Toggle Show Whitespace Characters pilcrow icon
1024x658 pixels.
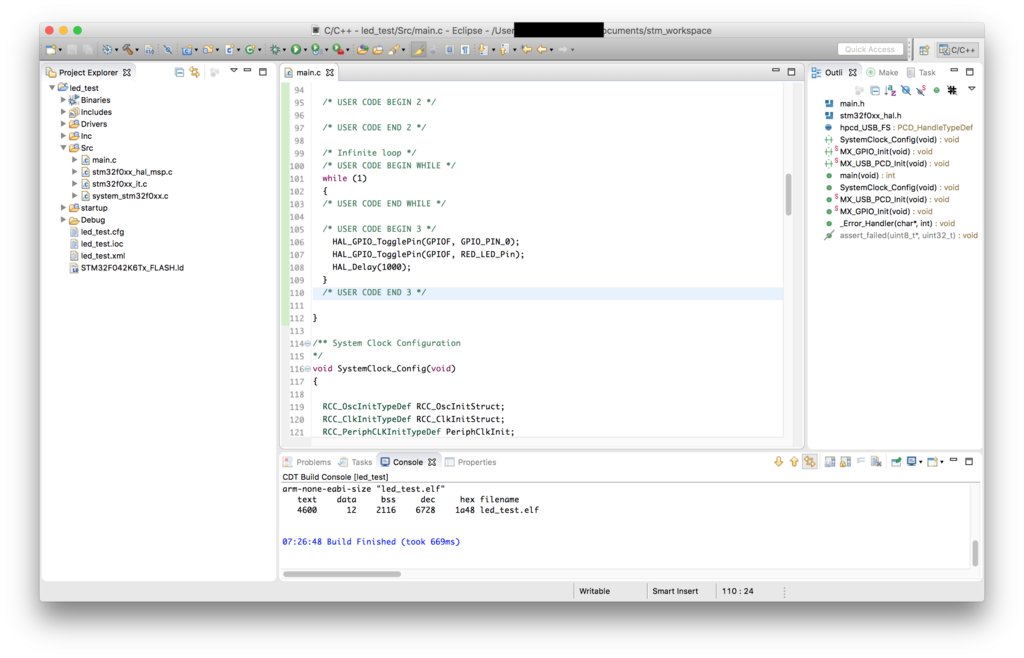pyautogui.click(x=464, y=50)
